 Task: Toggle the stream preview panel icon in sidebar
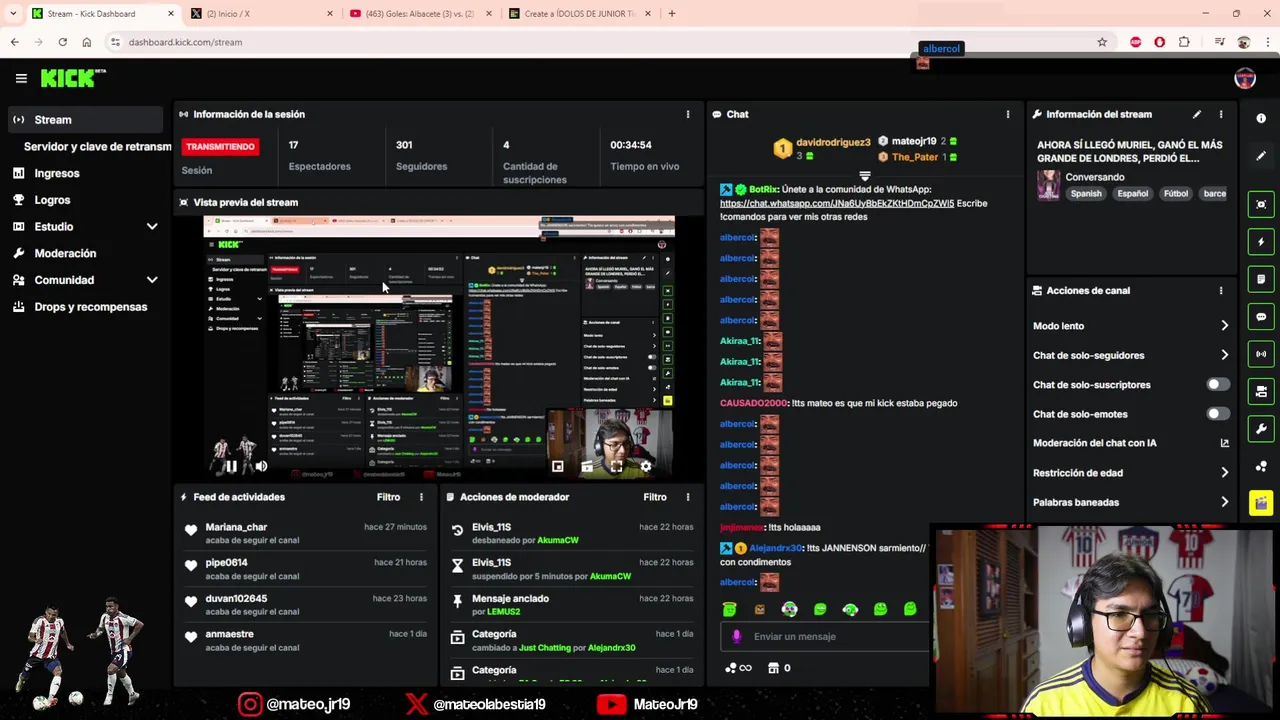tap(1261, 204)
